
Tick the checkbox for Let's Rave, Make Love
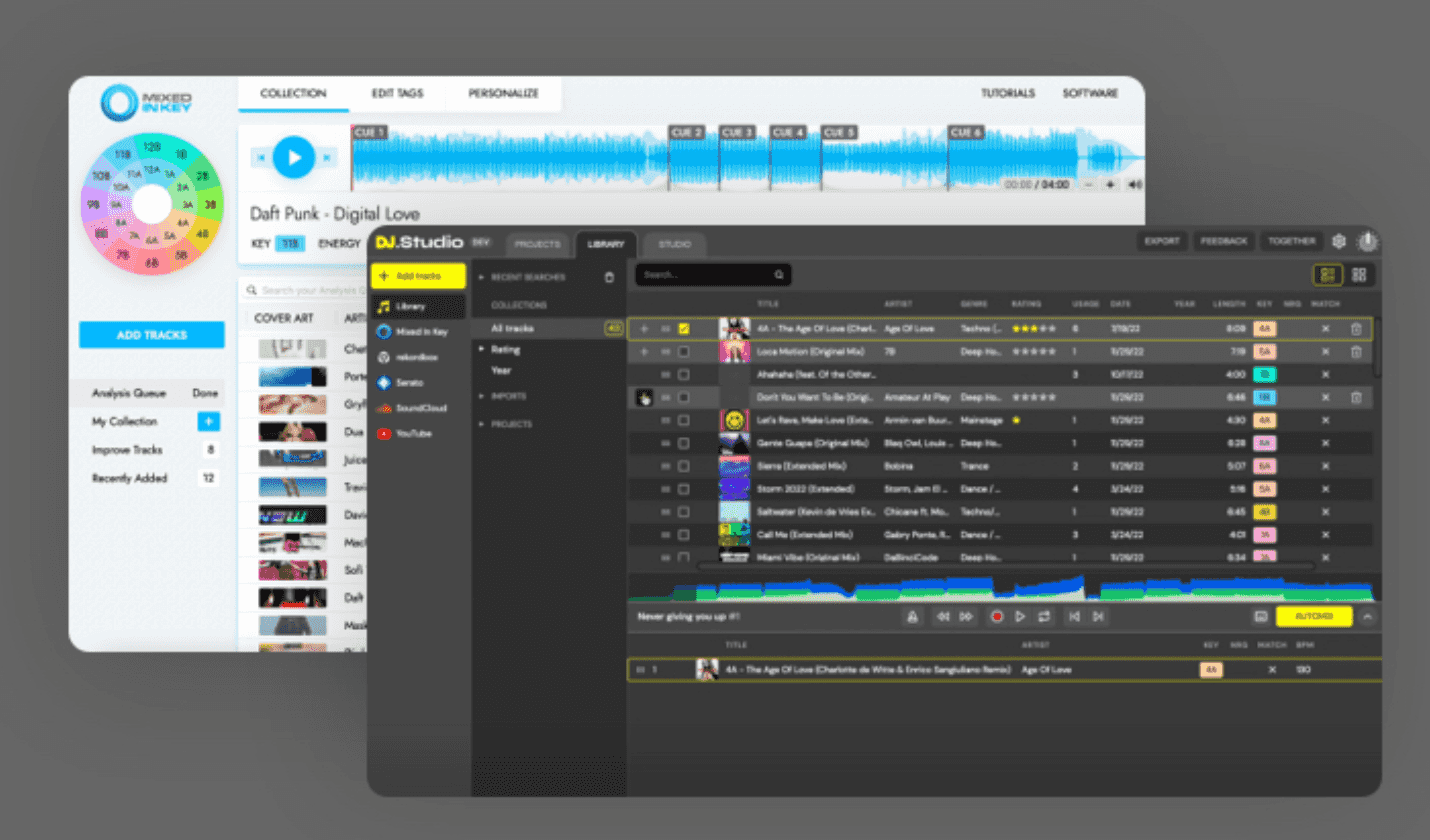point(684,420)
